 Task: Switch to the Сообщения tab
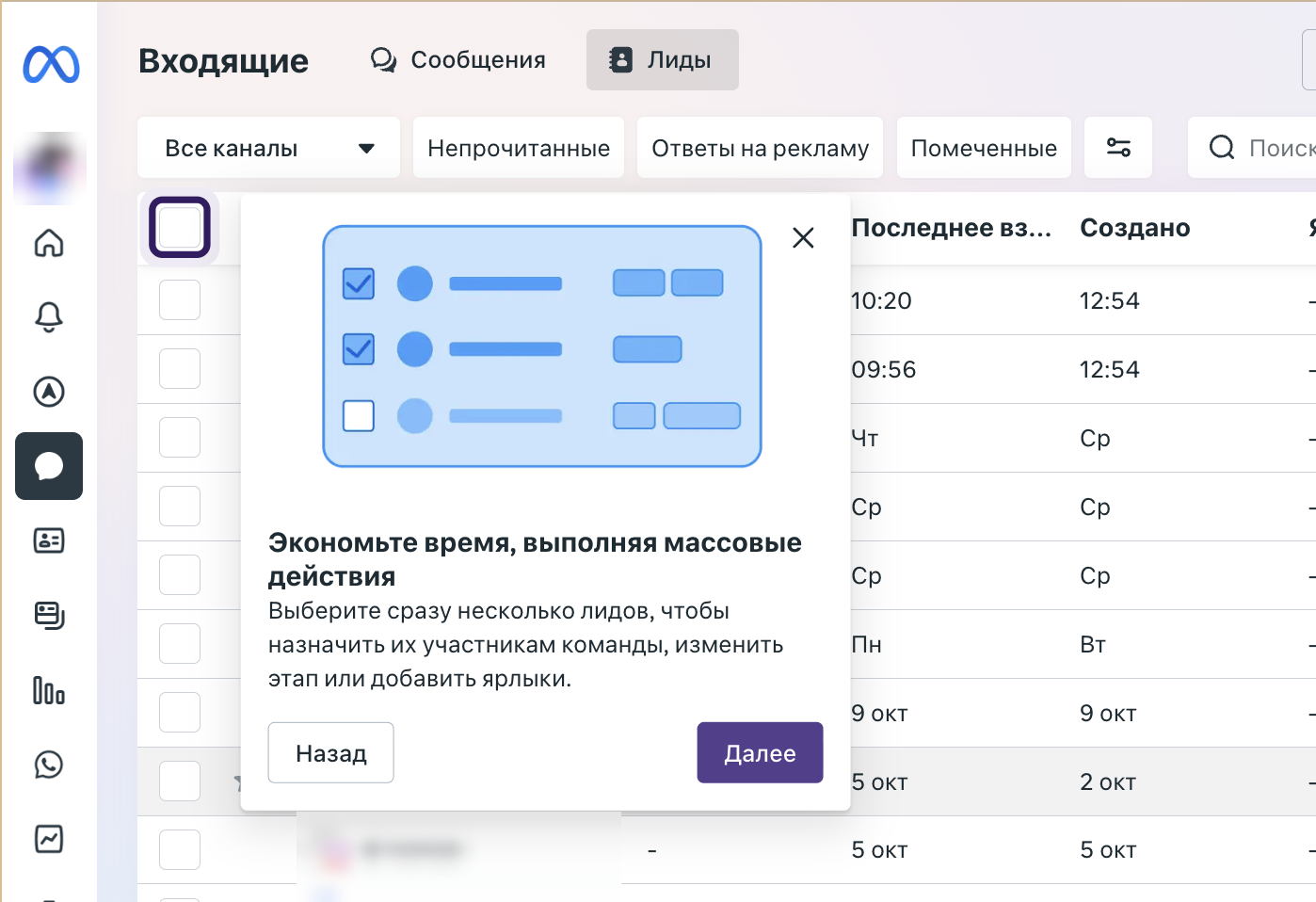point(457,60)
